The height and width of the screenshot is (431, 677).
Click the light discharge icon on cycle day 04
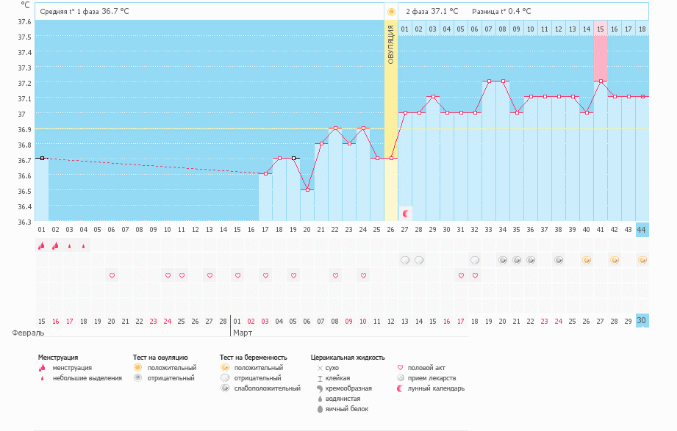[x=84, y=245]
